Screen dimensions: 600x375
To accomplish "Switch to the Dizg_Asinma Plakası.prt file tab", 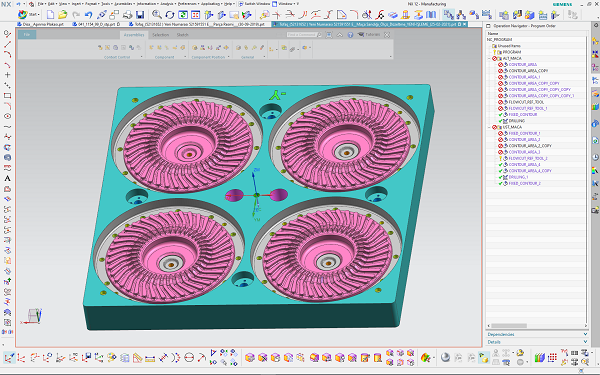I will 43,24.
